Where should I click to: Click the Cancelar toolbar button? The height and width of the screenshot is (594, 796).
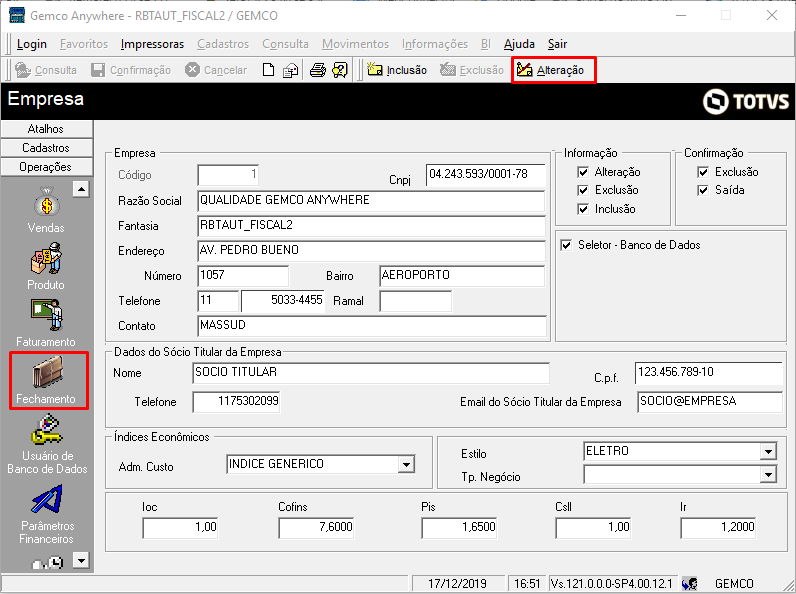point(216,70)
